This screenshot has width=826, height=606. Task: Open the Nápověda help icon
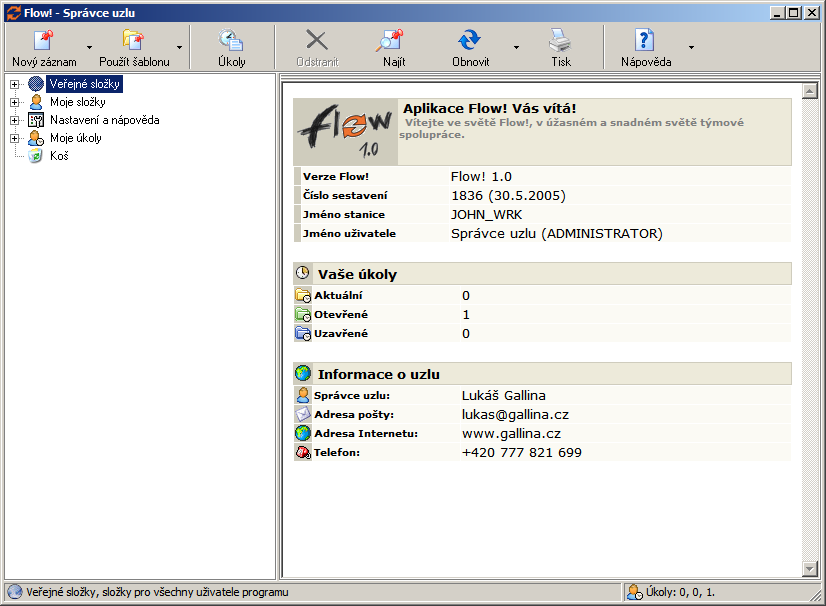(x=645, y=41)
